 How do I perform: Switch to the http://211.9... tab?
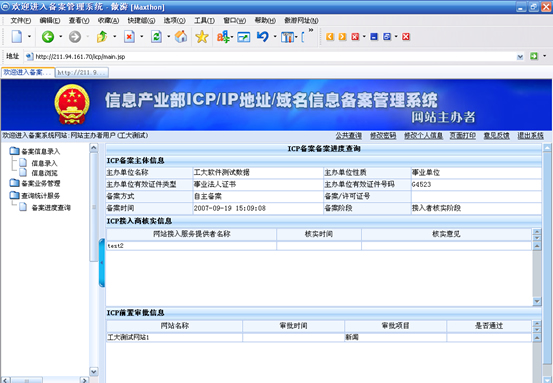coord(82,73)
